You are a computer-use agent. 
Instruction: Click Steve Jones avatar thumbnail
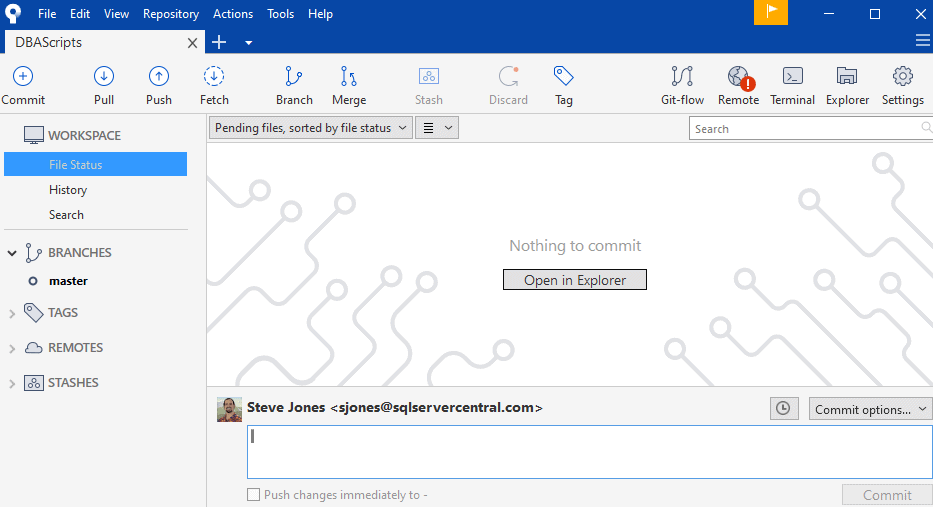click(x=229, y=409)
